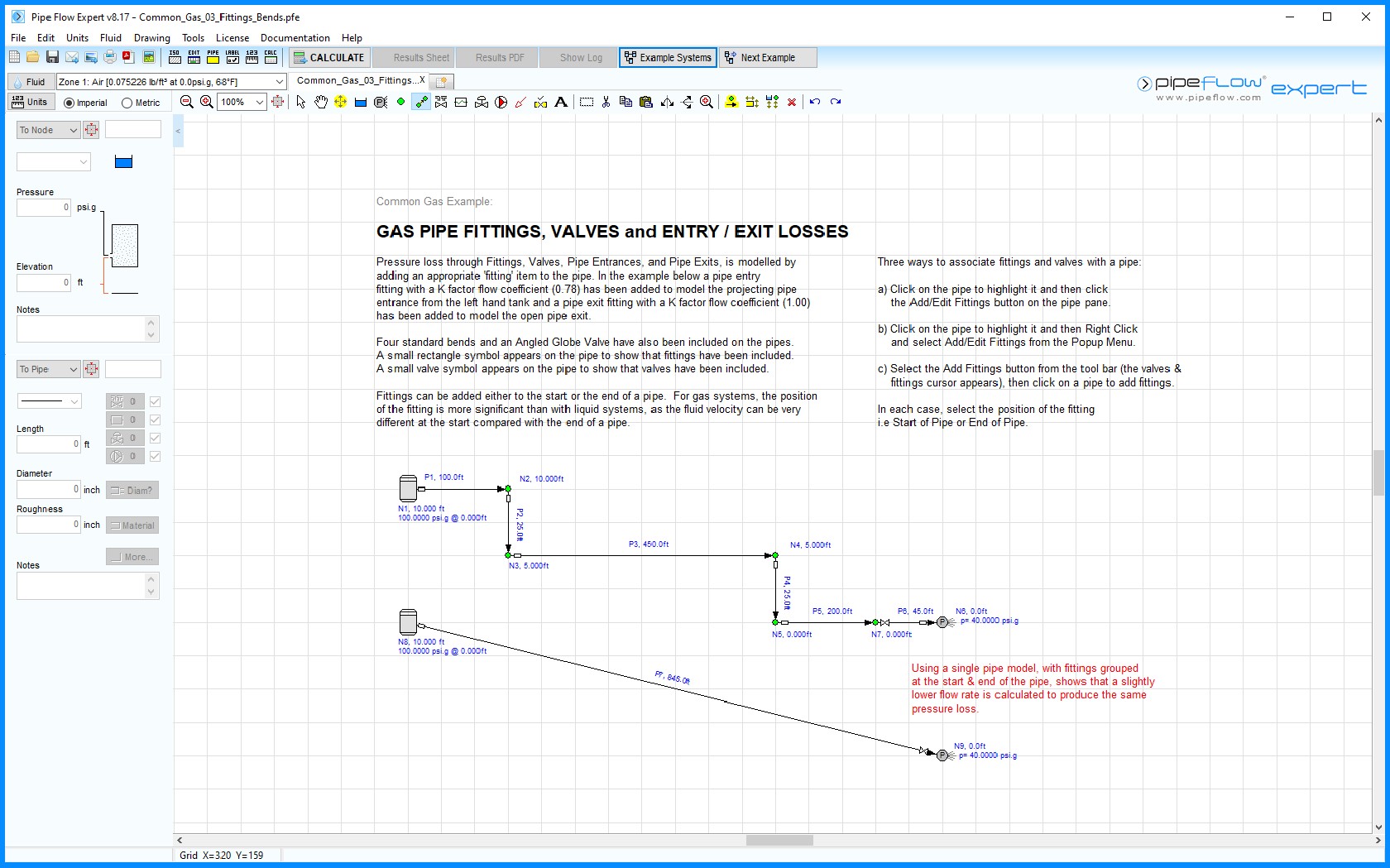Open the CALC settings icon
The height and width of the screenshot is (868, 1390).
pyautogui.click(x=271, y=57)
